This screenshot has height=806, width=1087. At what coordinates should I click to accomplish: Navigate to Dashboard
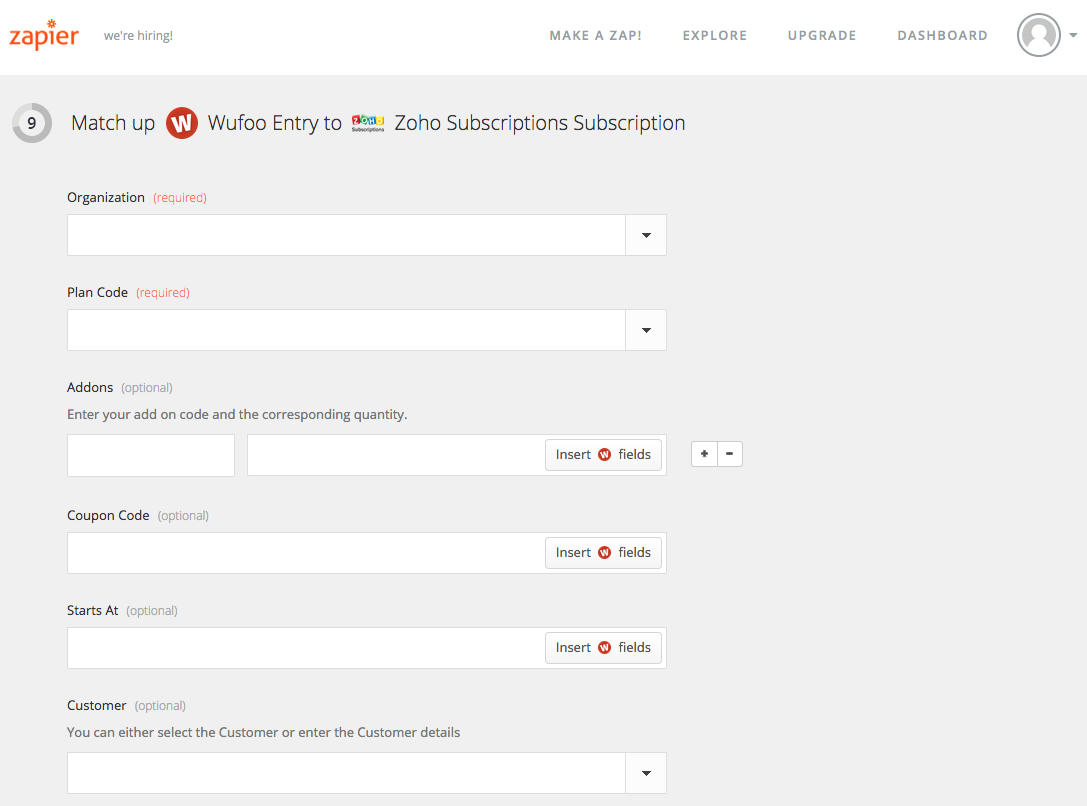tap(942, 35)
